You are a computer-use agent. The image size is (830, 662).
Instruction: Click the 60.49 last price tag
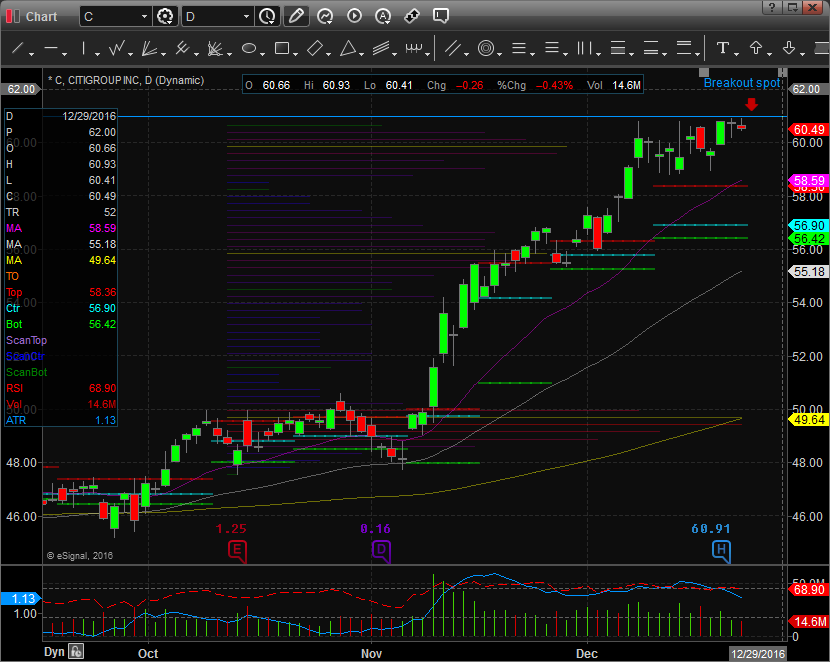click(x=808, y=130)
